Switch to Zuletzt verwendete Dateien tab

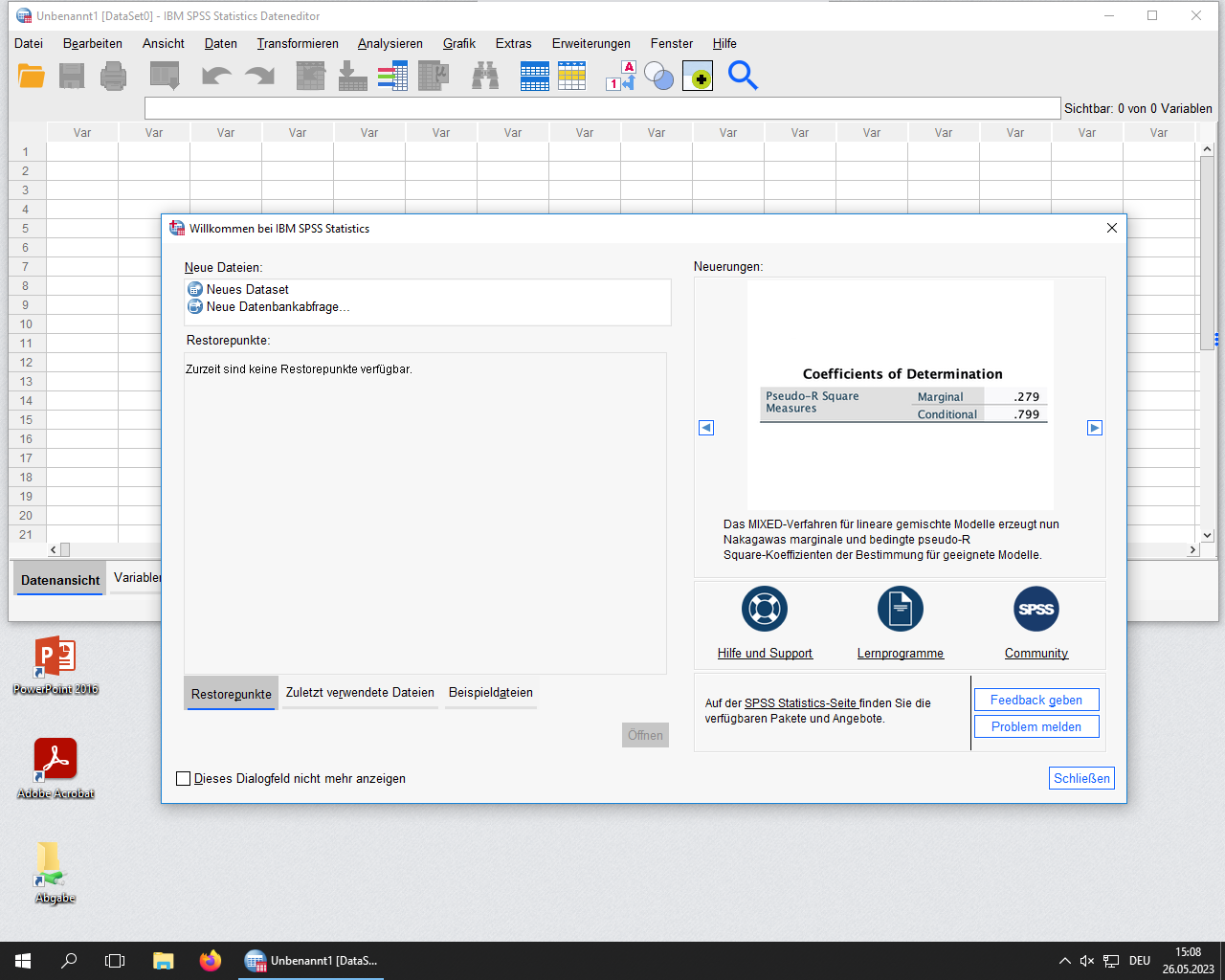click(360, 693)
